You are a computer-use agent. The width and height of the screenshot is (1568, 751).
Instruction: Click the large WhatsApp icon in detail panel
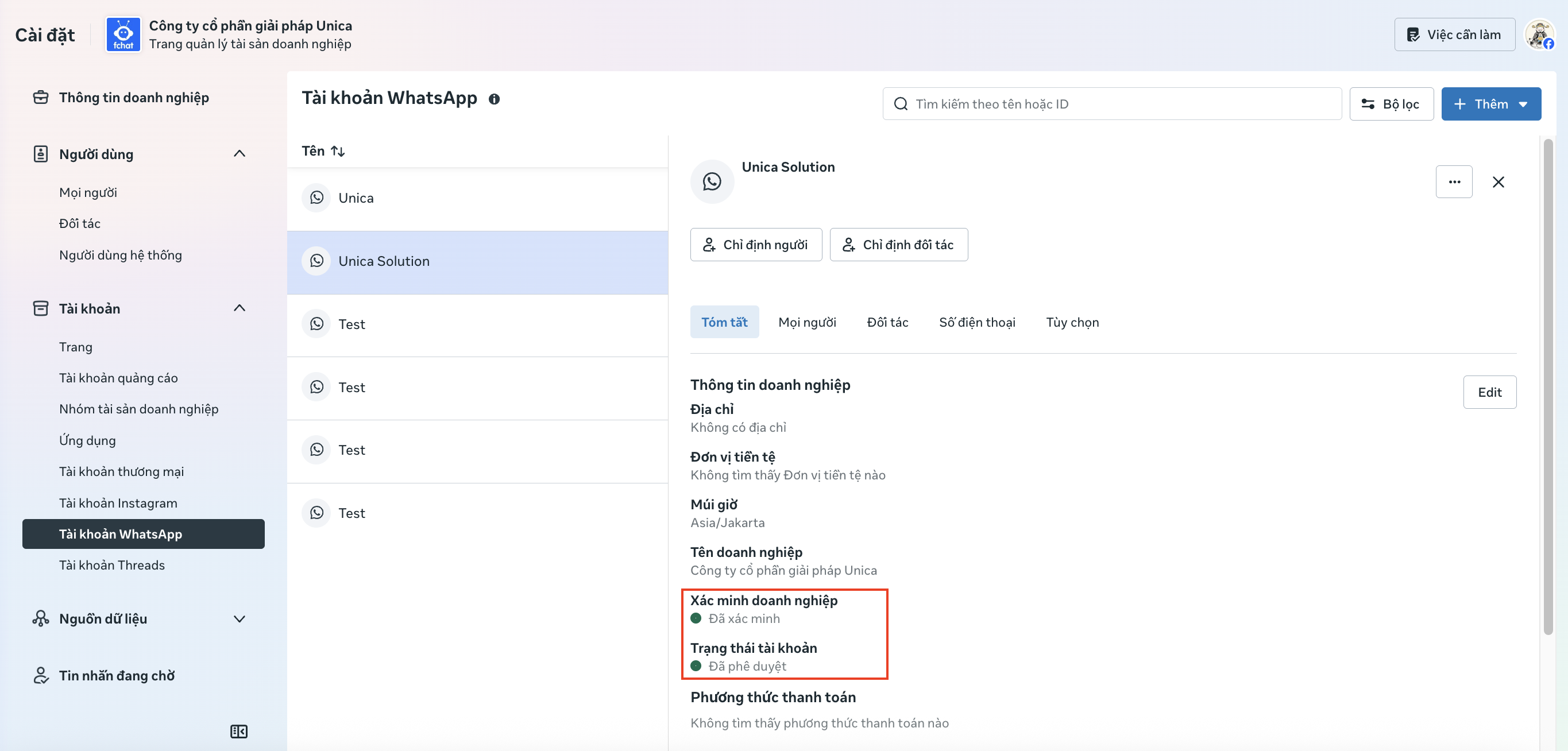712,181
